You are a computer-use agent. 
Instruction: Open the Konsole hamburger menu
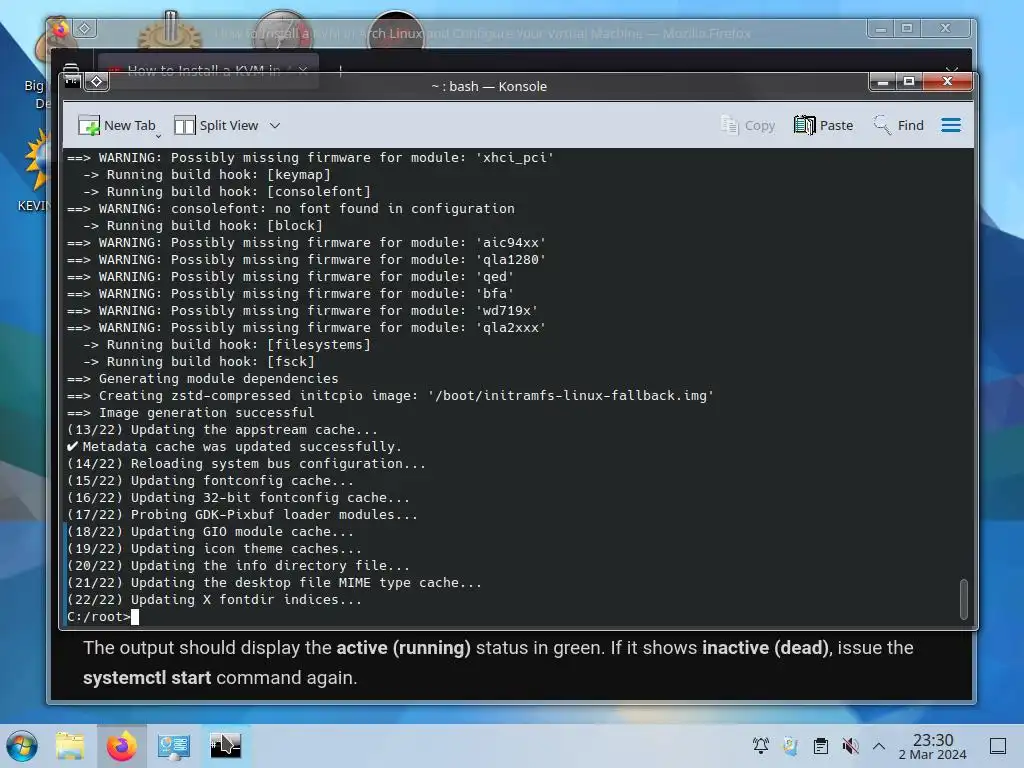click(x=951, y=125)
